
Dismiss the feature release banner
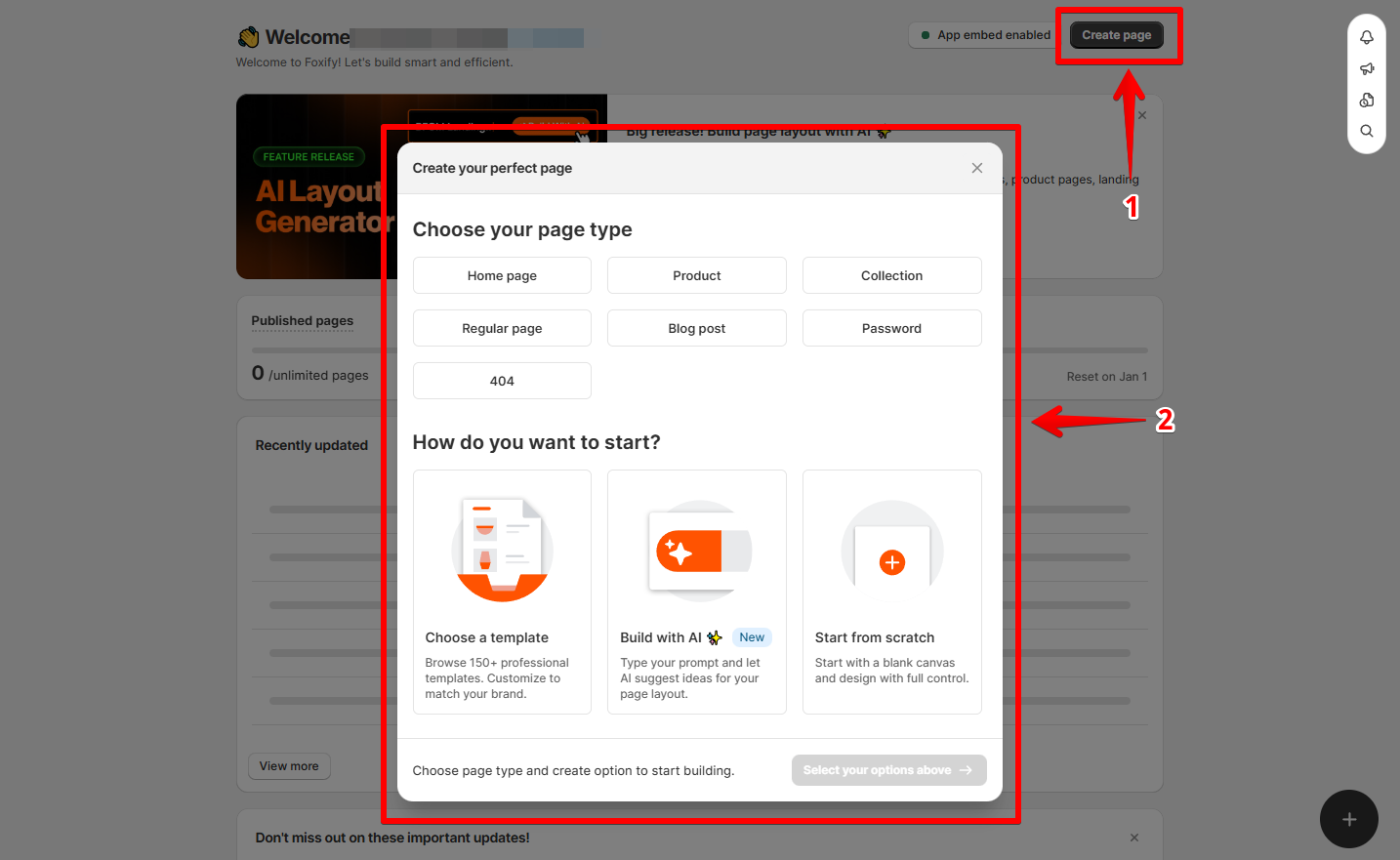pos(1142,115)
